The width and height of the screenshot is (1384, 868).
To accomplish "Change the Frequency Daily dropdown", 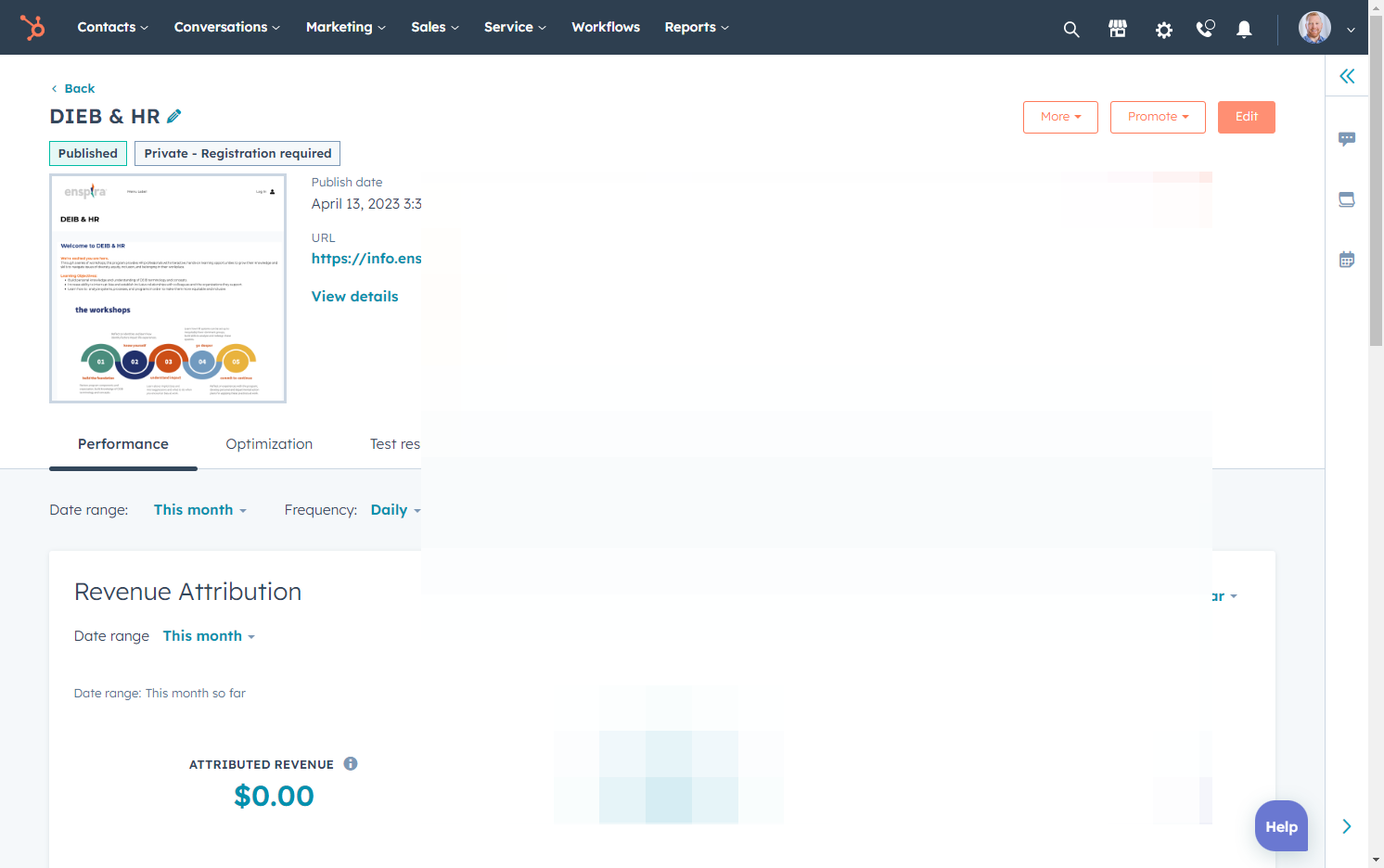I will pyautogui.click(x=395, y=510).
